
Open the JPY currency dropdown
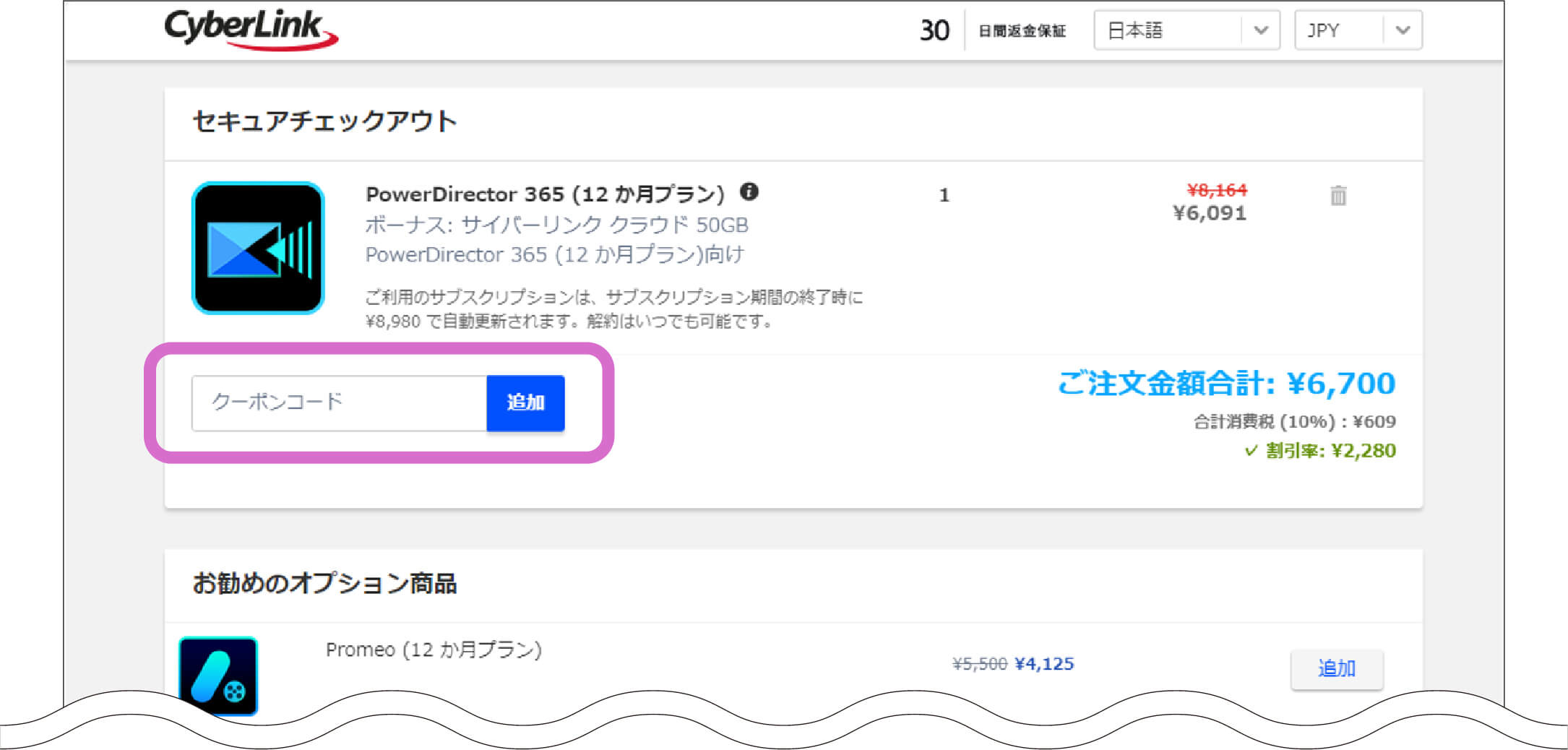coord(1358,30)
